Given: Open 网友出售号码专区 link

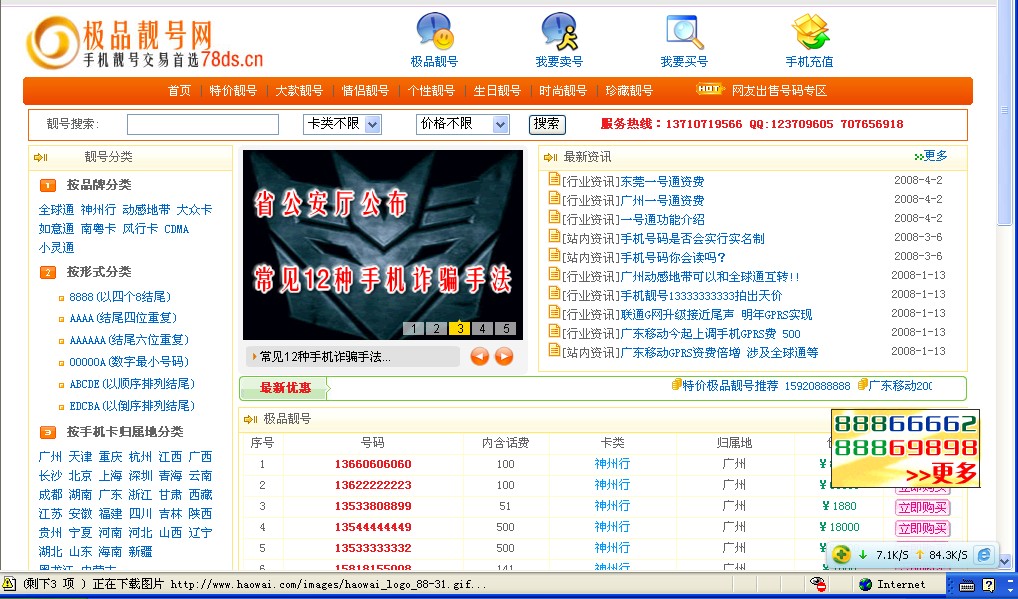Looking at the screenshot, I should 779,91.
